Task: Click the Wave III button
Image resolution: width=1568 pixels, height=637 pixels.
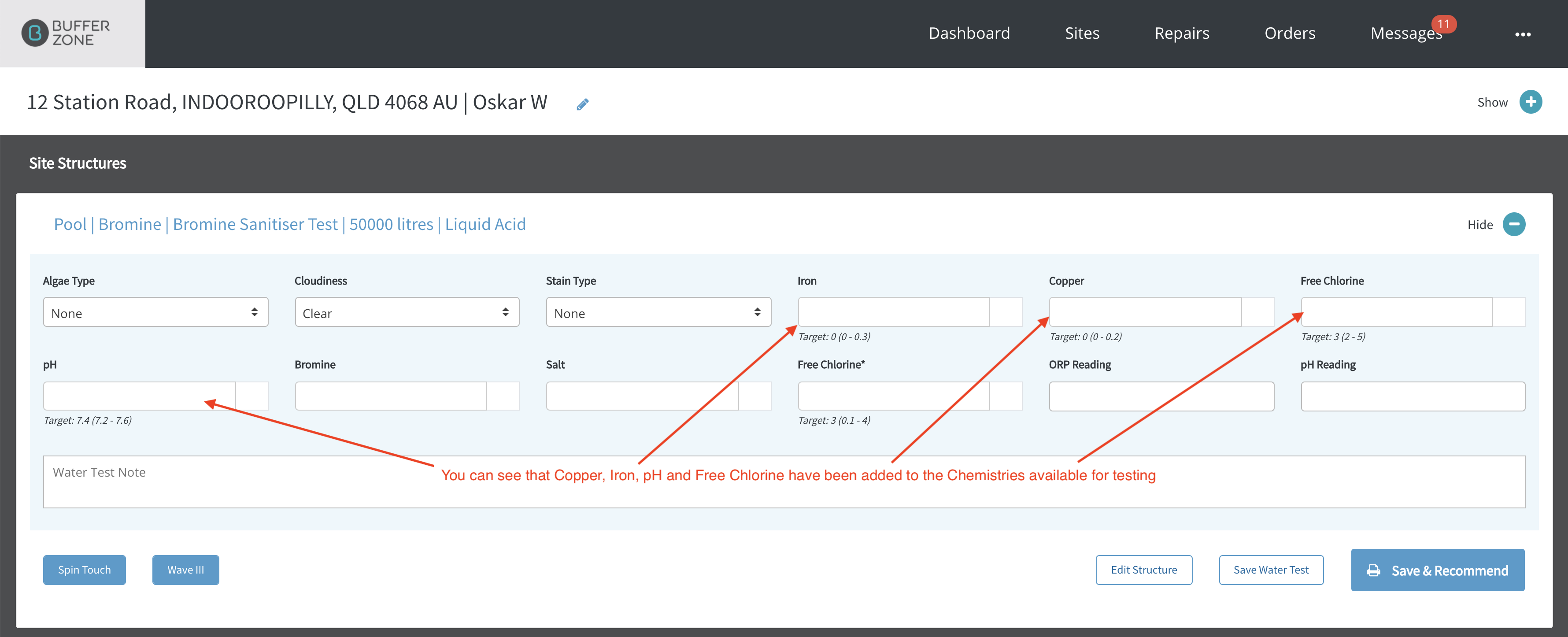Action: click(x=186, y=570)
